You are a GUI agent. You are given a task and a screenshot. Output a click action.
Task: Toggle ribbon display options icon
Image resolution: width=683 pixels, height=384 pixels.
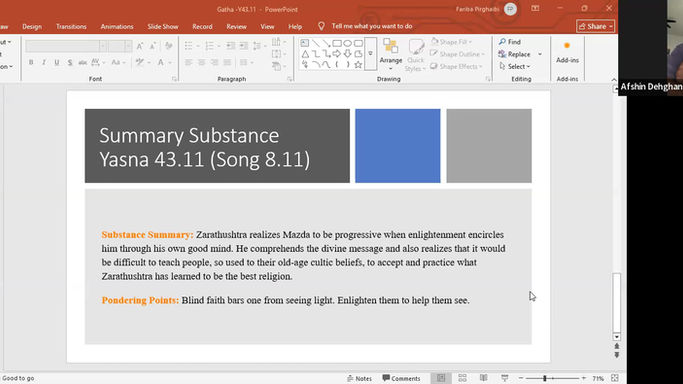535,8
